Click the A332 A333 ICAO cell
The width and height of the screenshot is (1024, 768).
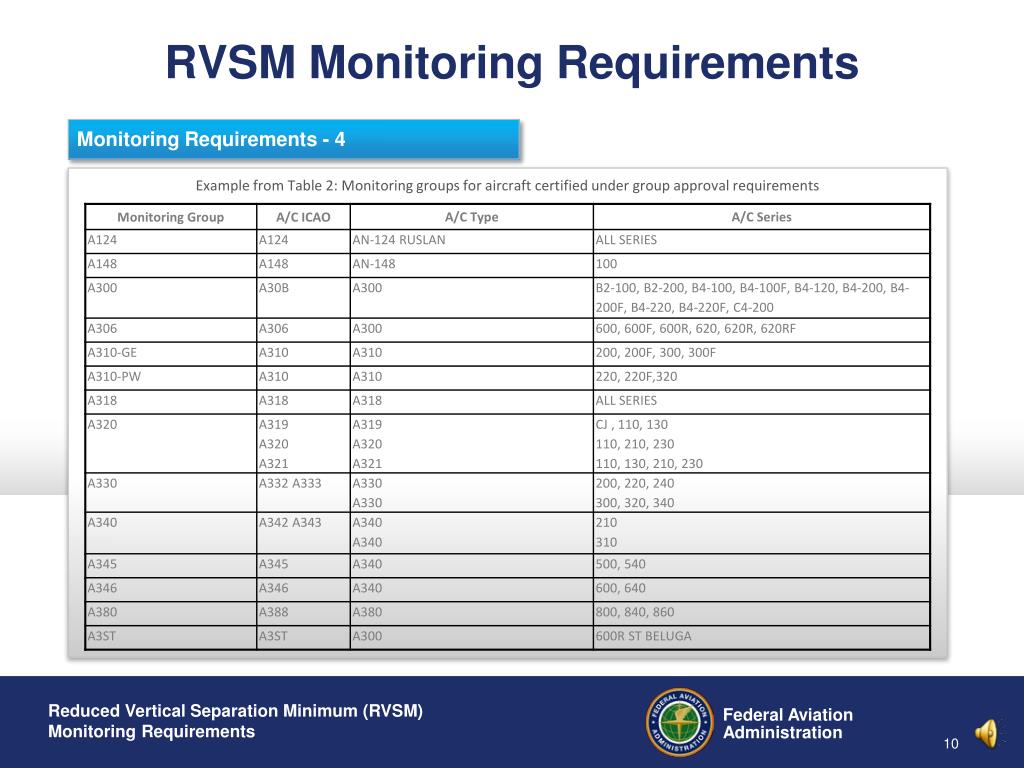click(303, 492)
